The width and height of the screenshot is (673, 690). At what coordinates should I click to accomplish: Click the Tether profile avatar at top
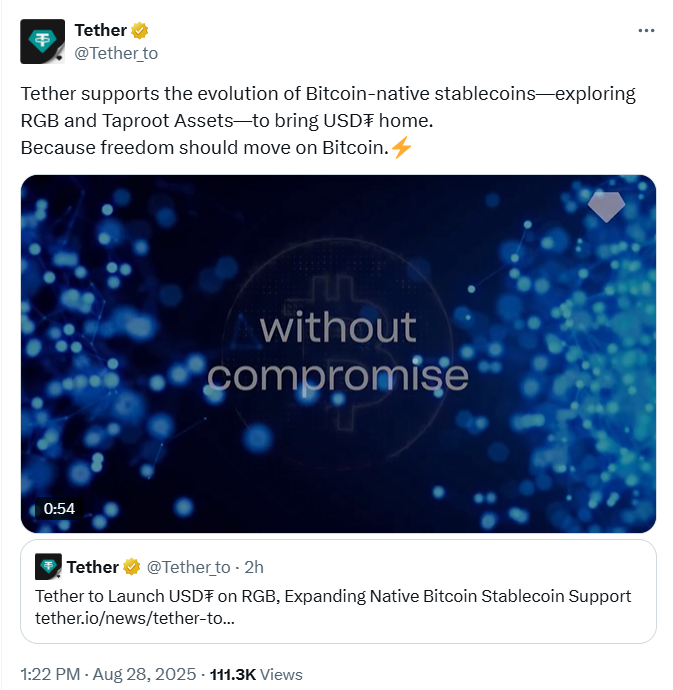pos(43,41)
